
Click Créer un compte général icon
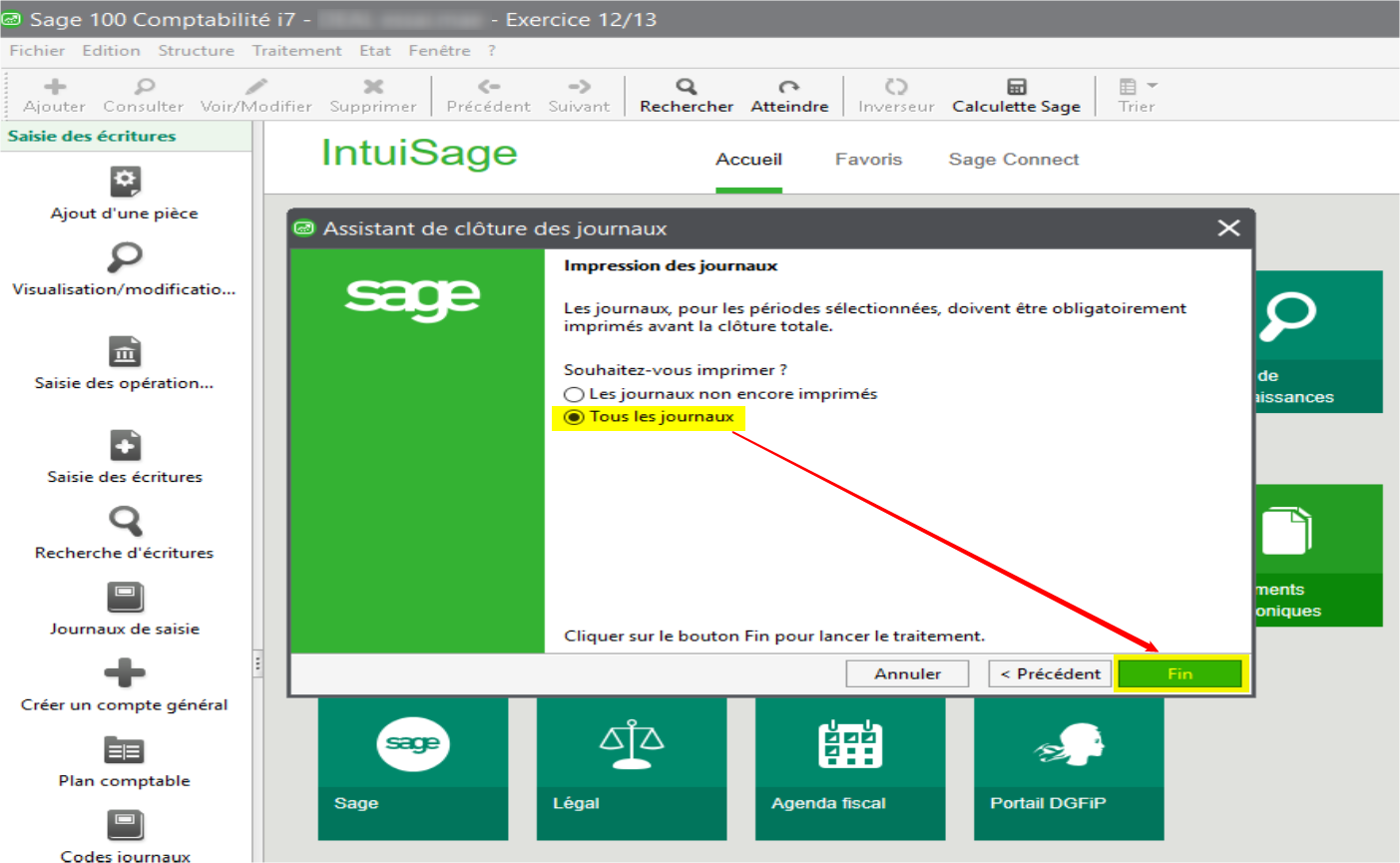click(125, 674)
